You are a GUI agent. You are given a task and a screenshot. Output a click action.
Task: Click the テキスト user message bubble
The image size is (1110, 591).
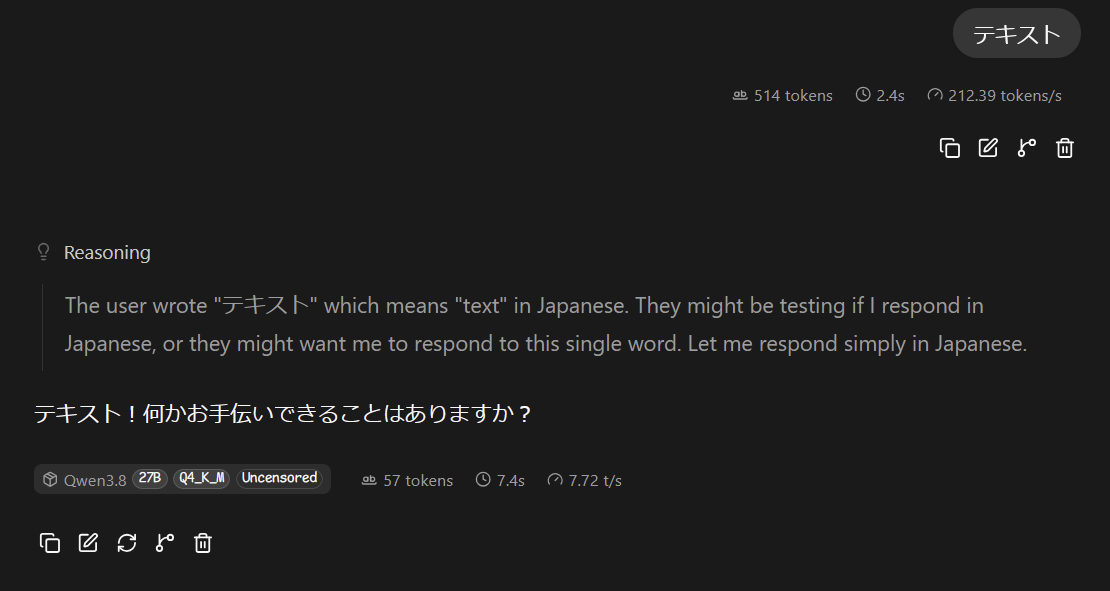point(1017,33)
